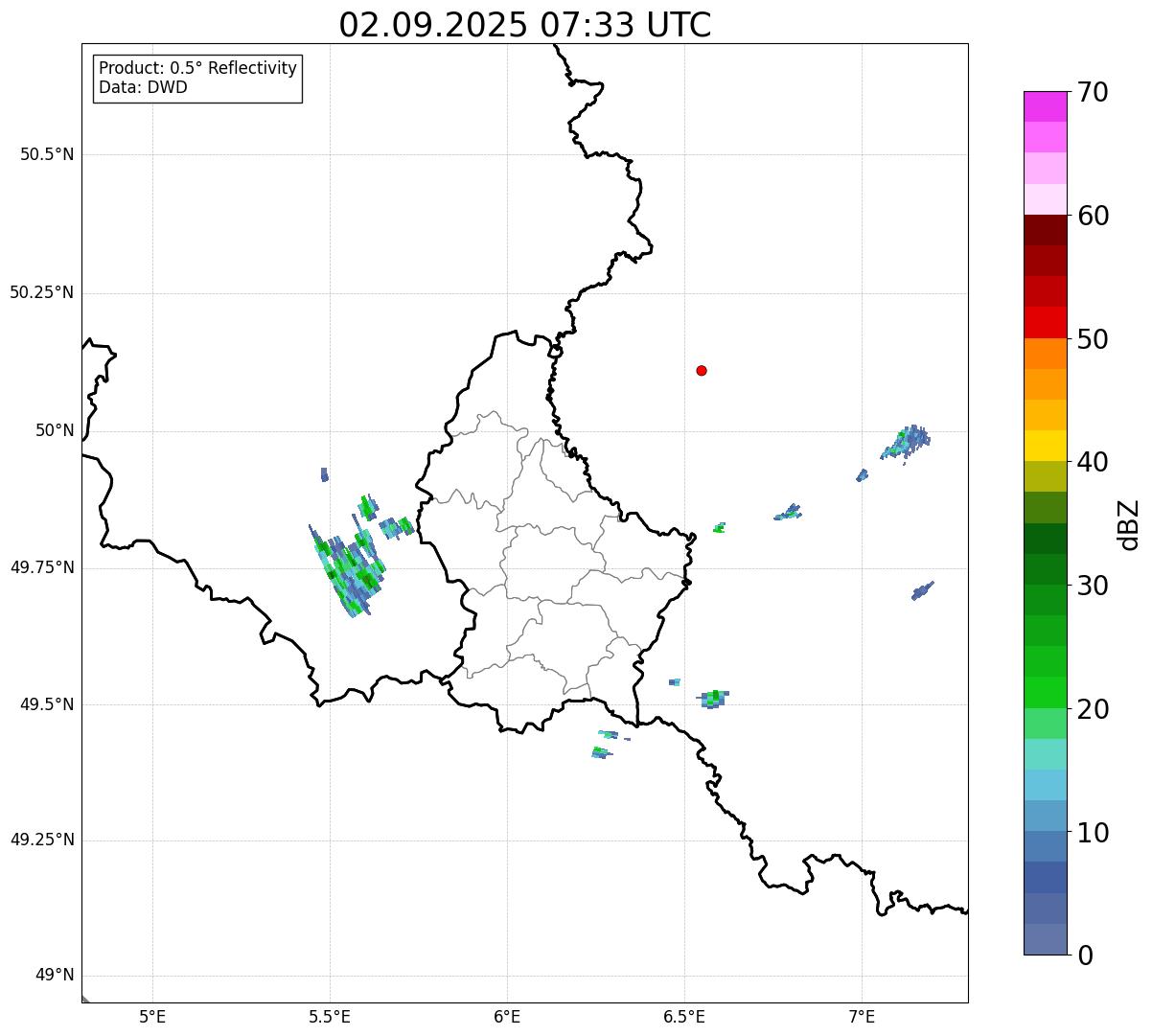Click the 'Data: DWD' label
Viewport: 1152px width, 1036px height.
(144, 87)
